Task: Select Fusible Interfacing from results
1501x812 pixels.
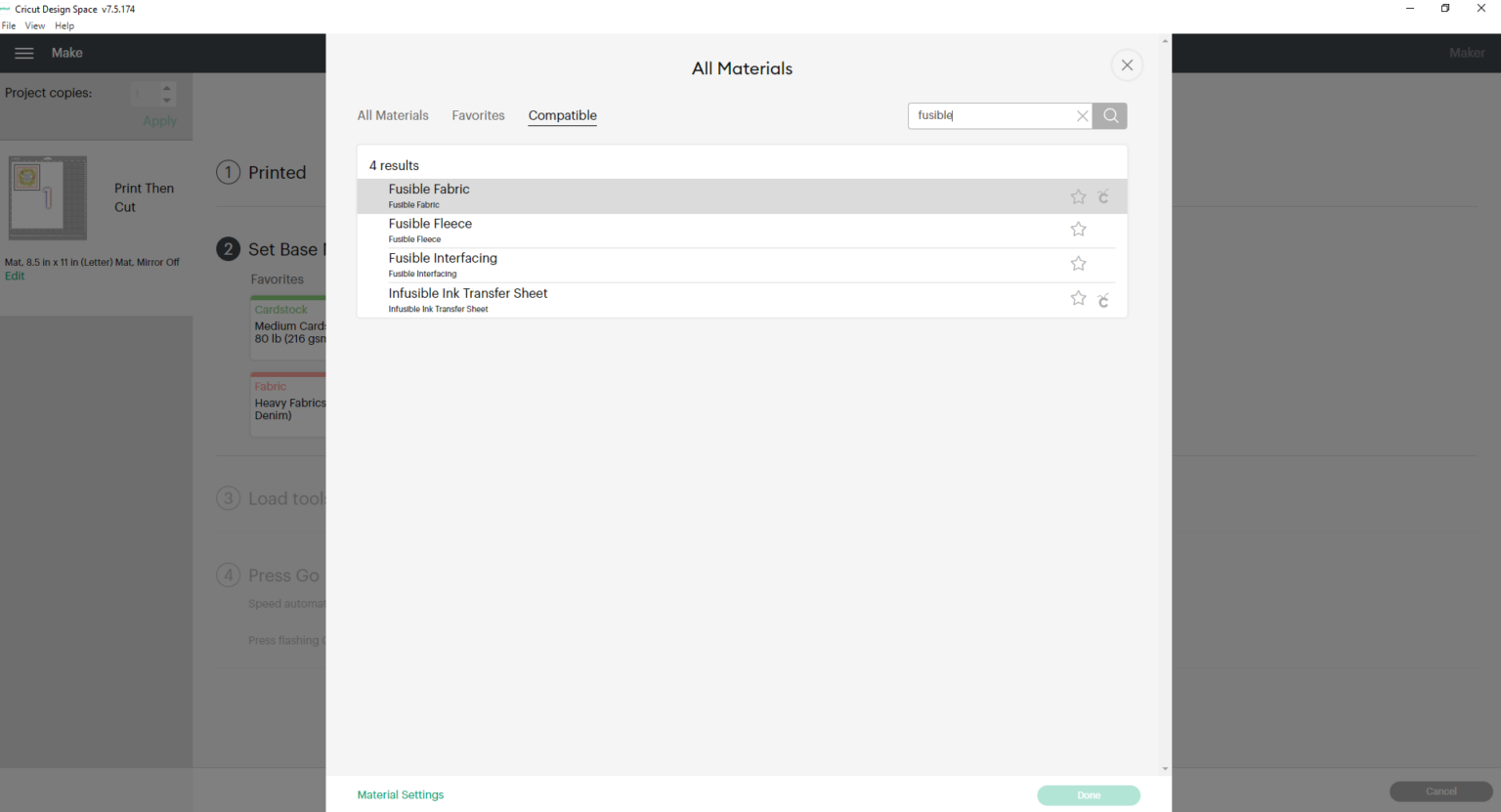Action: pos(443,259)
